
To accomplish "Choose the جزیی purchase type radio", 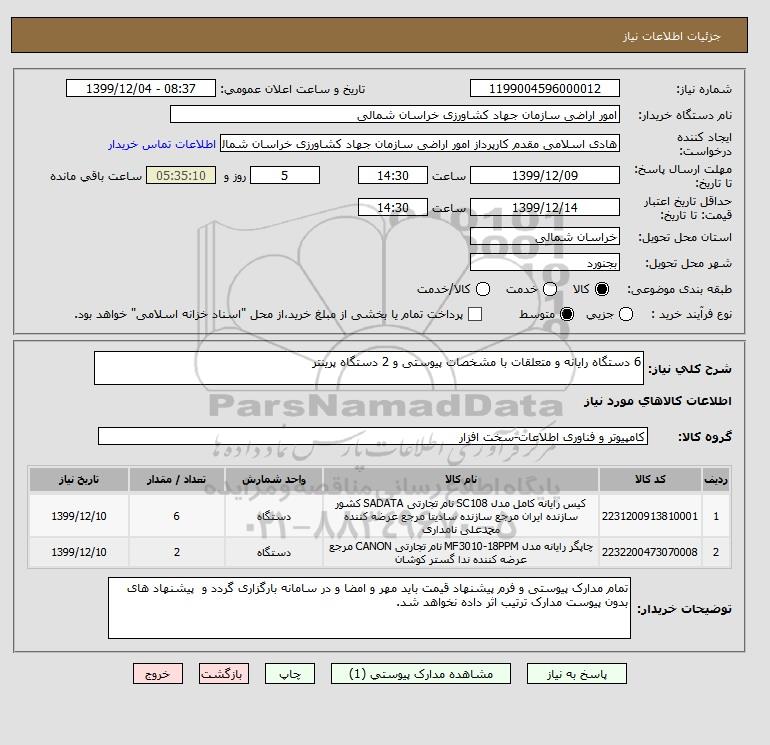I will pos(626,314).
